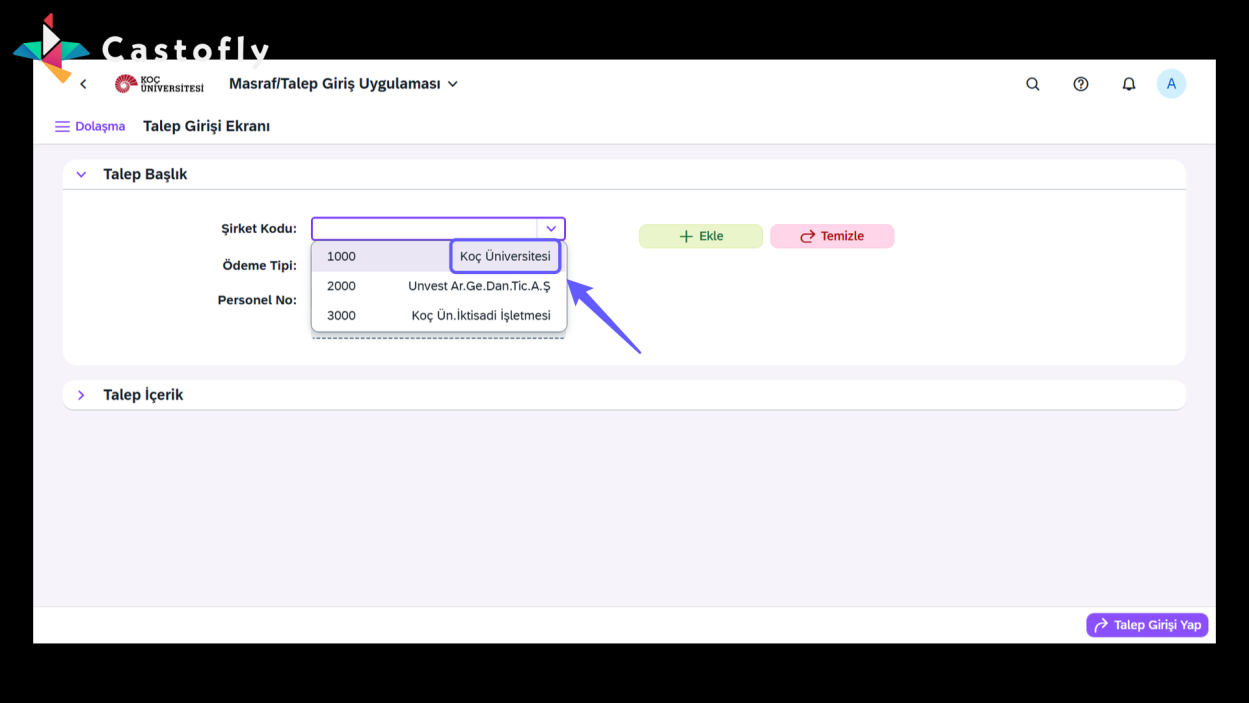Collapse the Talep Başlık section
The width and height of the screenshot is (1249, 703).
(x=82, y=174)
